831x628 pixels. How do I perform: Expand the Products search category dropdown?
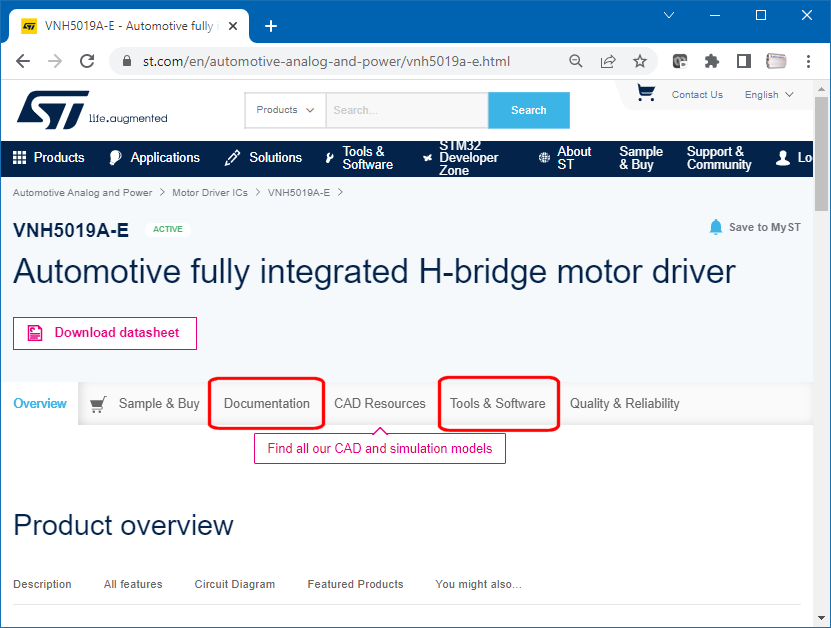click(285, 110)
